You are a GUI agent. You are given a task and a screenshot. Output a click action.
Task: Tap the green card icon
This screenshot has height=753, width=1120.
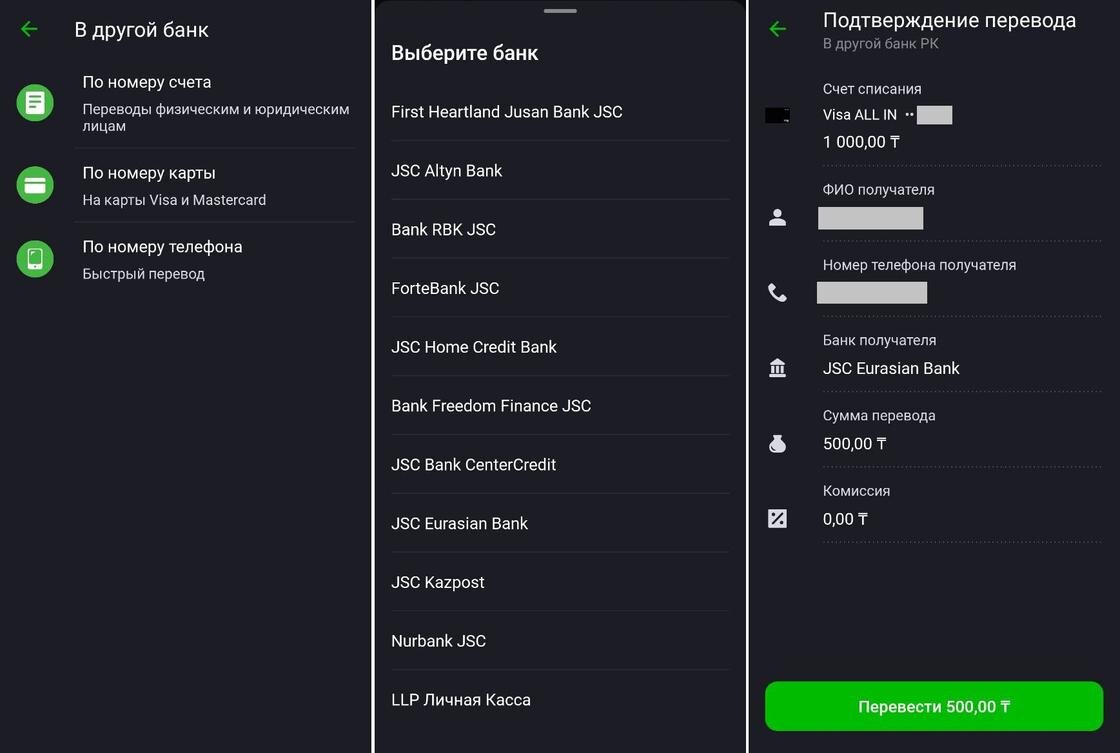tap(35, 185)
